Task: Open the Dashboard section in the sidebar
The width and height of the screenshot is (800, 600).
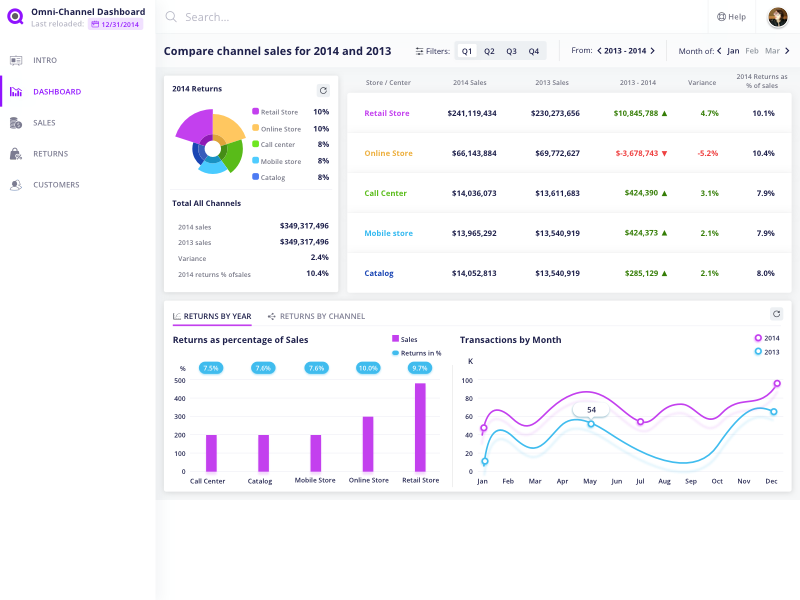Action: coord(58,91)
